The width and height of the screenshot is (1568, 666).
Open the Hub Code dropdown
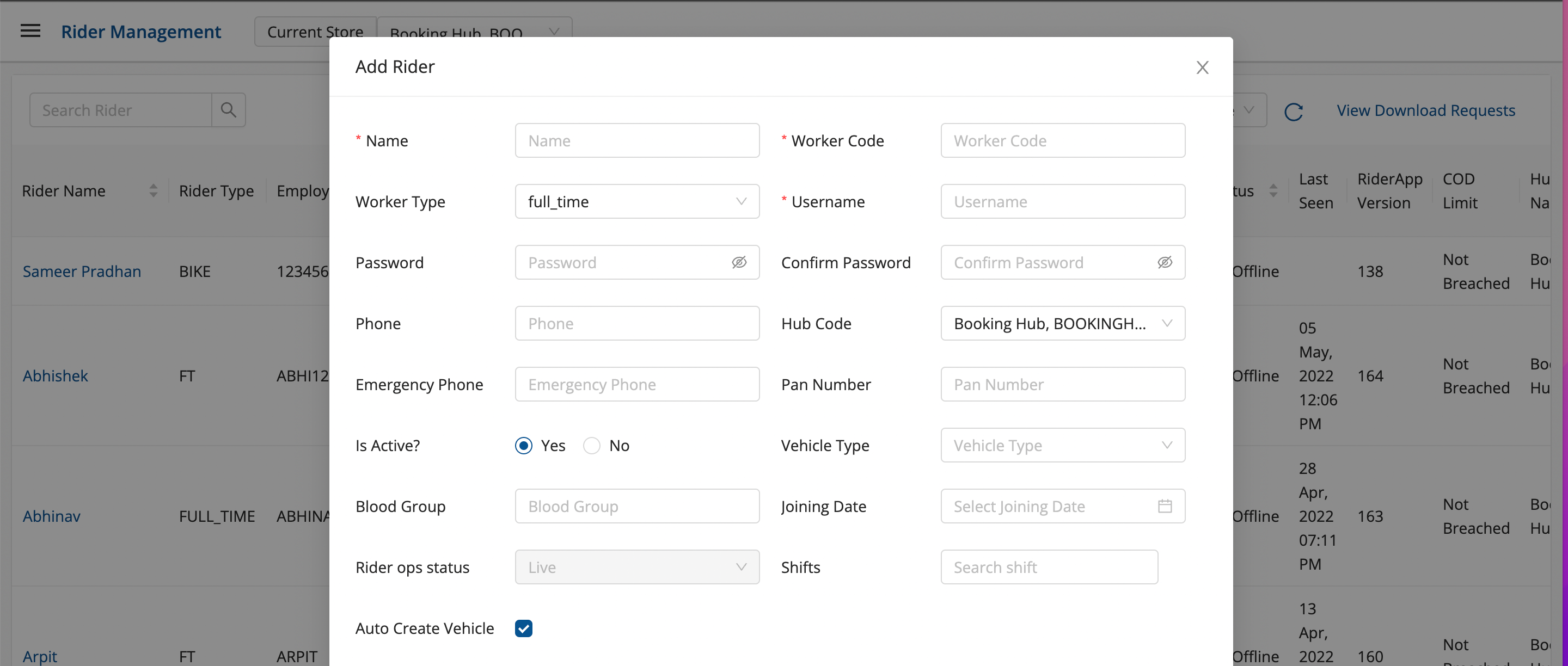(x=1062, y=323)
